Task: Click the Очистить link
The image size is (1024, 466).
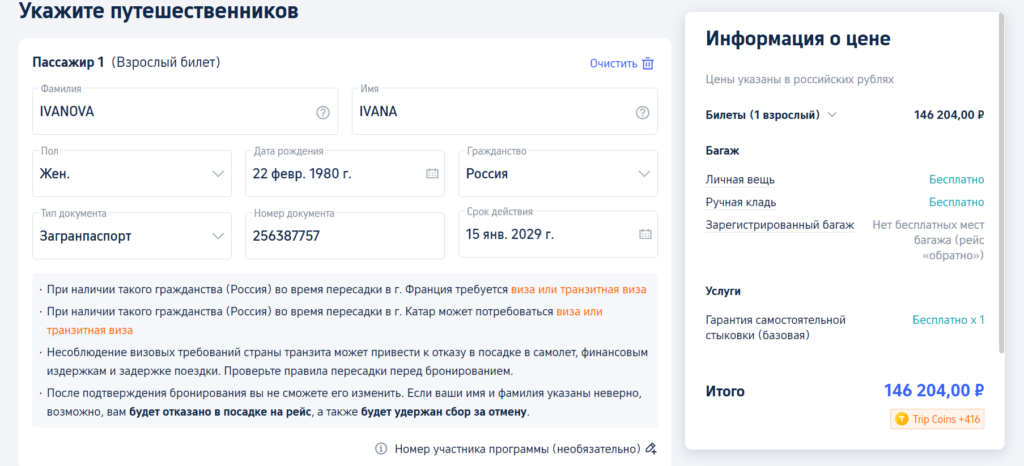Action: (613, 63)
